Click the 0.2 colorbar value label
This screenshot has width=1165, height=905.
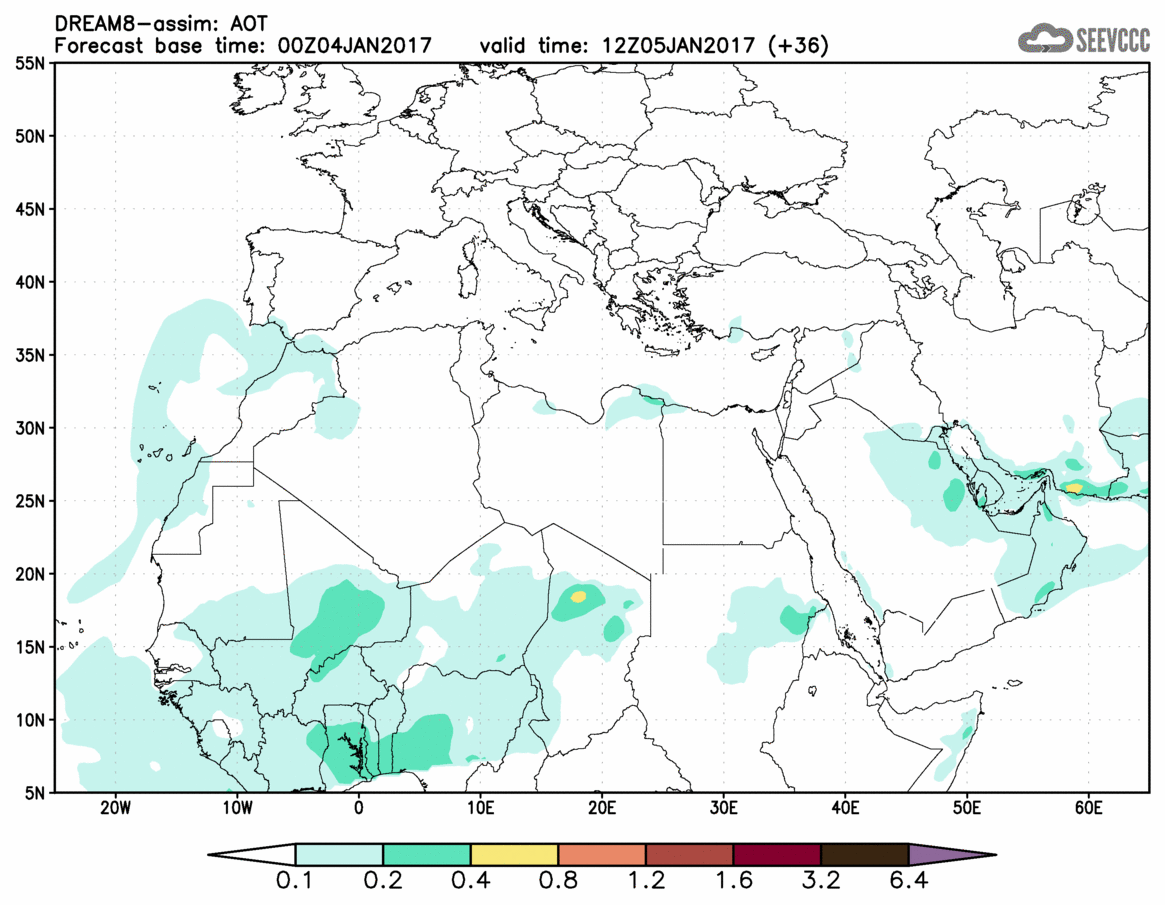[x=383, y=881]
